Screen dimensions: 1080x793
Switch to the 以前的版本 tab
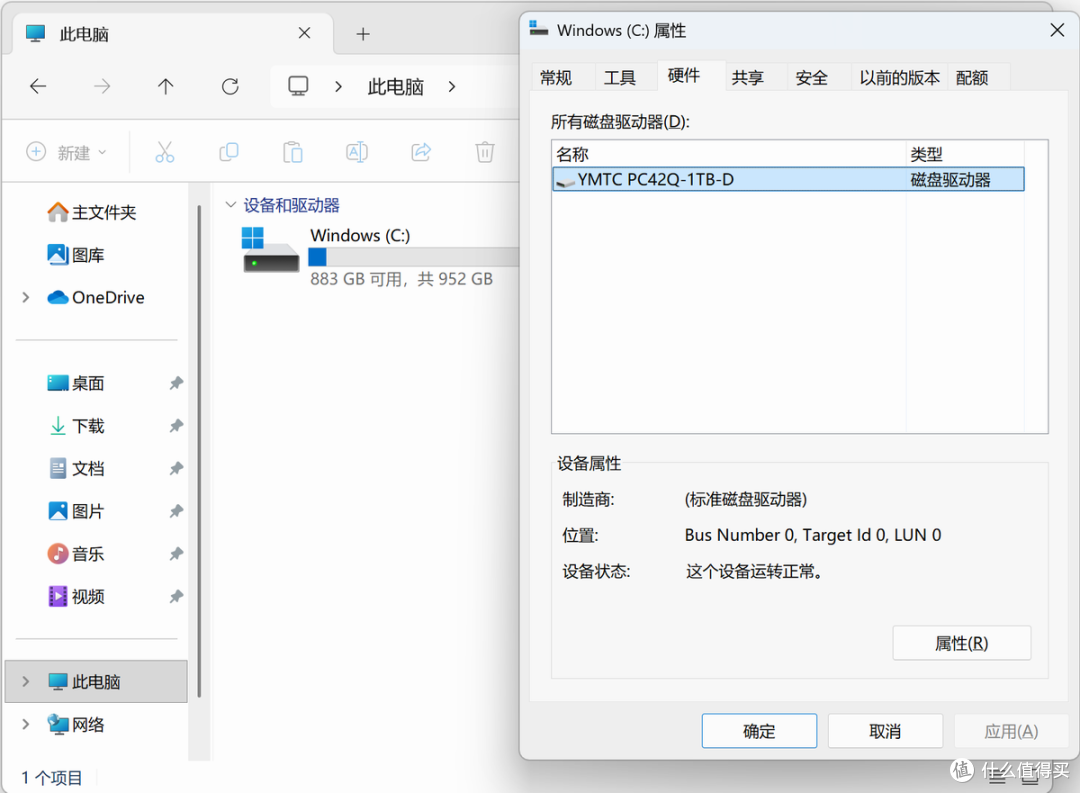click(x=900, y=78)
